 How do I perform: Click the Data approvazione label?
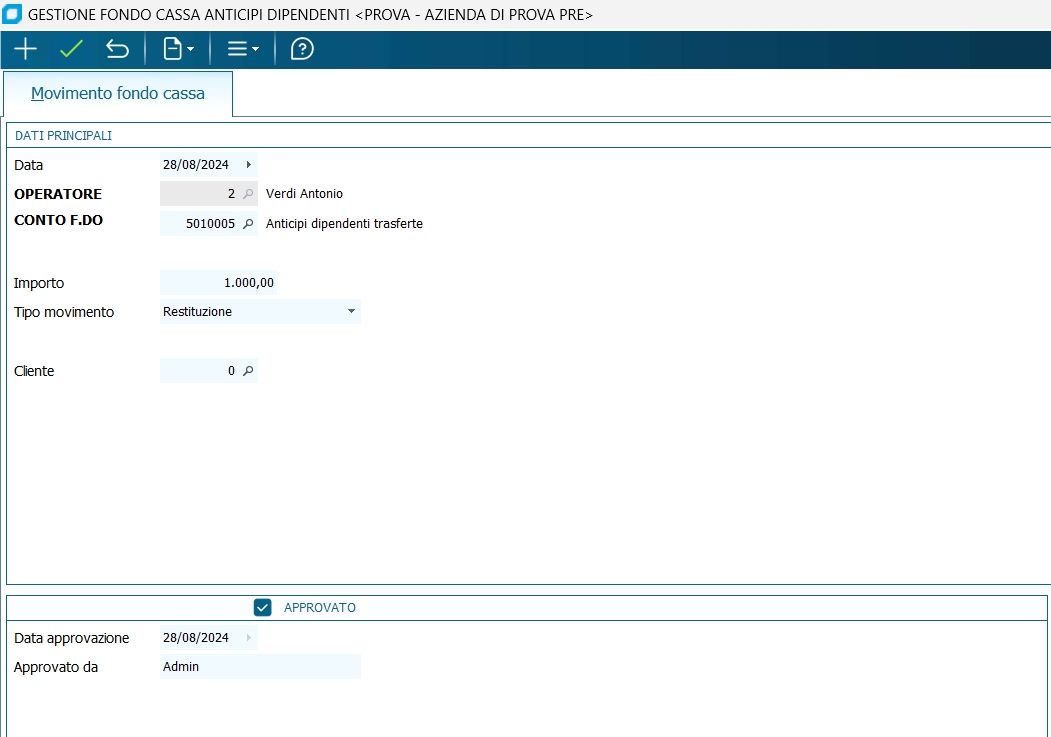72,639
